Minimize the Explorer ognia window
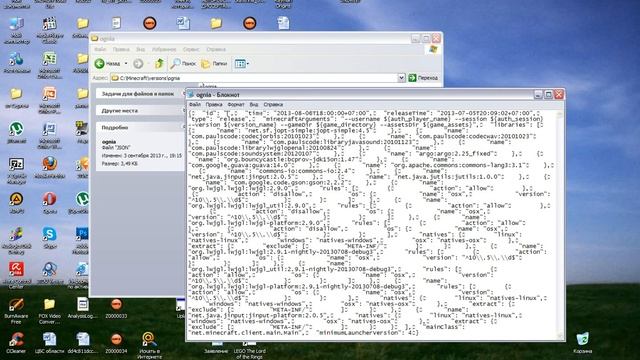640x360 pixels. [416, 38]
